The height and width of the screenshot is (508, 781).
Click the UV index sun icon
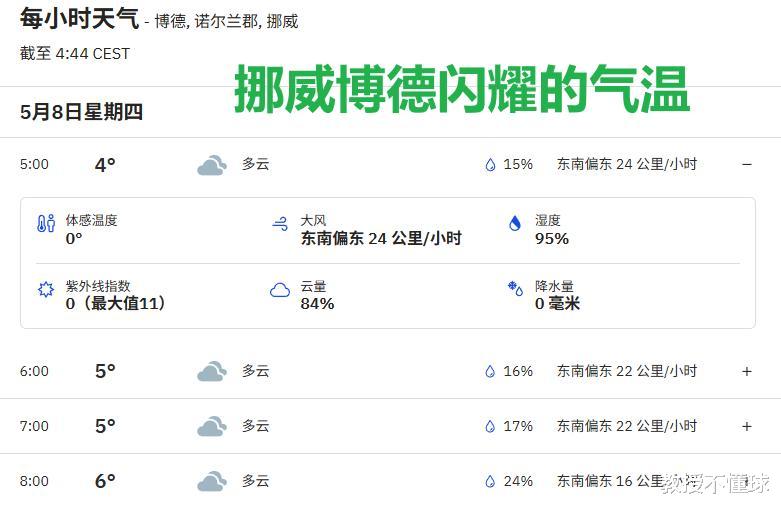(46, 290)
